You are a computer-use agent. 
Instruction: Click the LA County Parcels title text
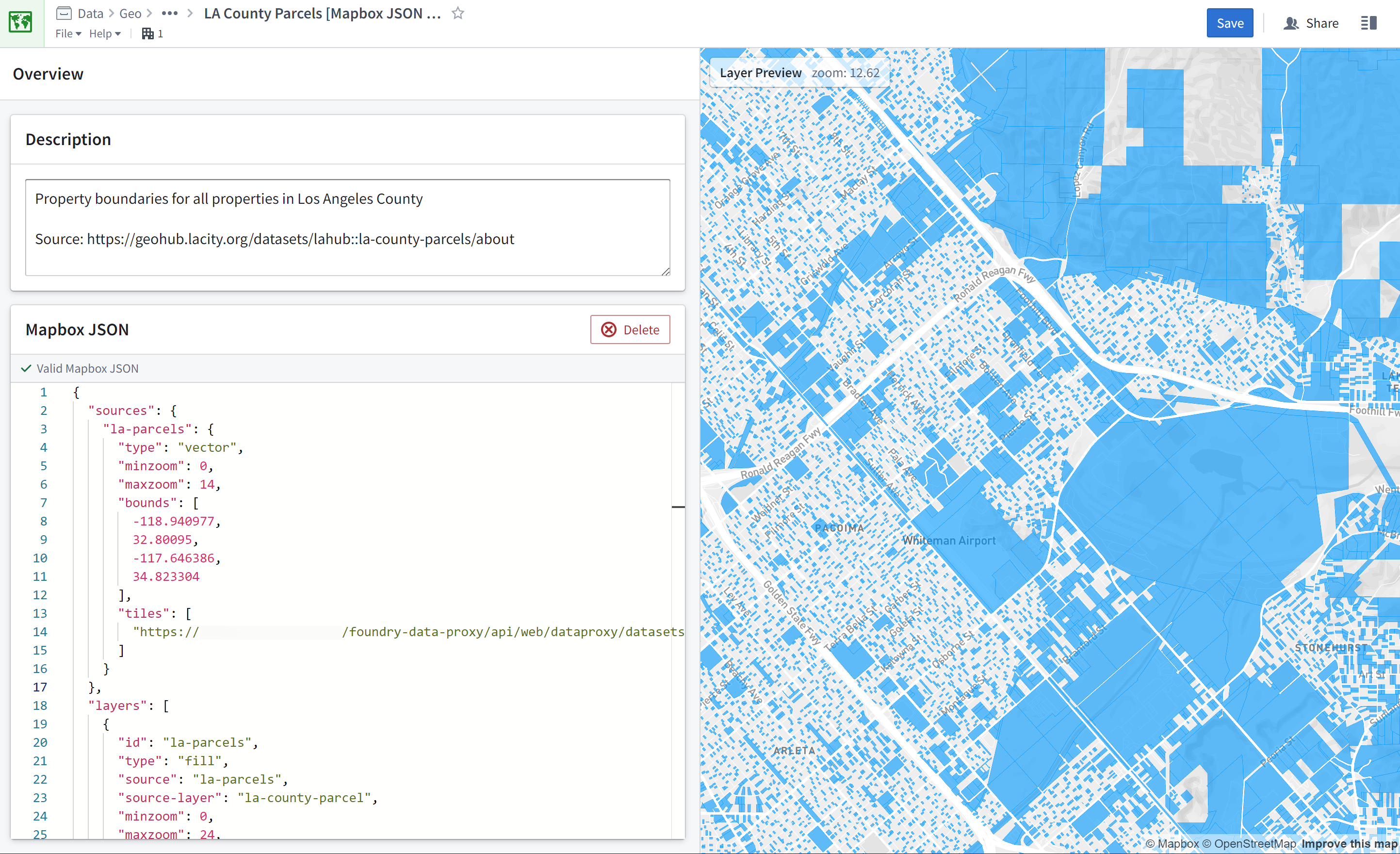pos(322,13)
